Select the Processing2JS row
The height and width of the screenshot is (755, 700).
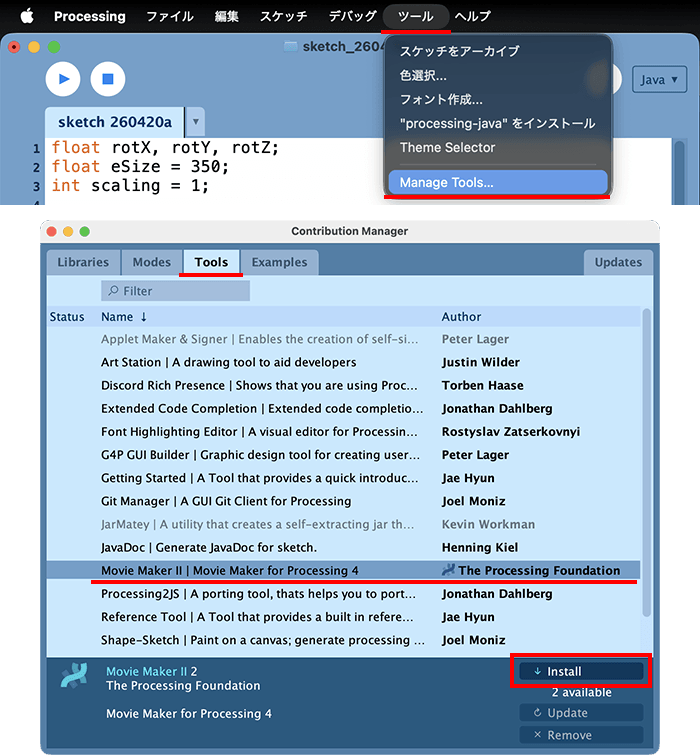click(x=343, y=594)
